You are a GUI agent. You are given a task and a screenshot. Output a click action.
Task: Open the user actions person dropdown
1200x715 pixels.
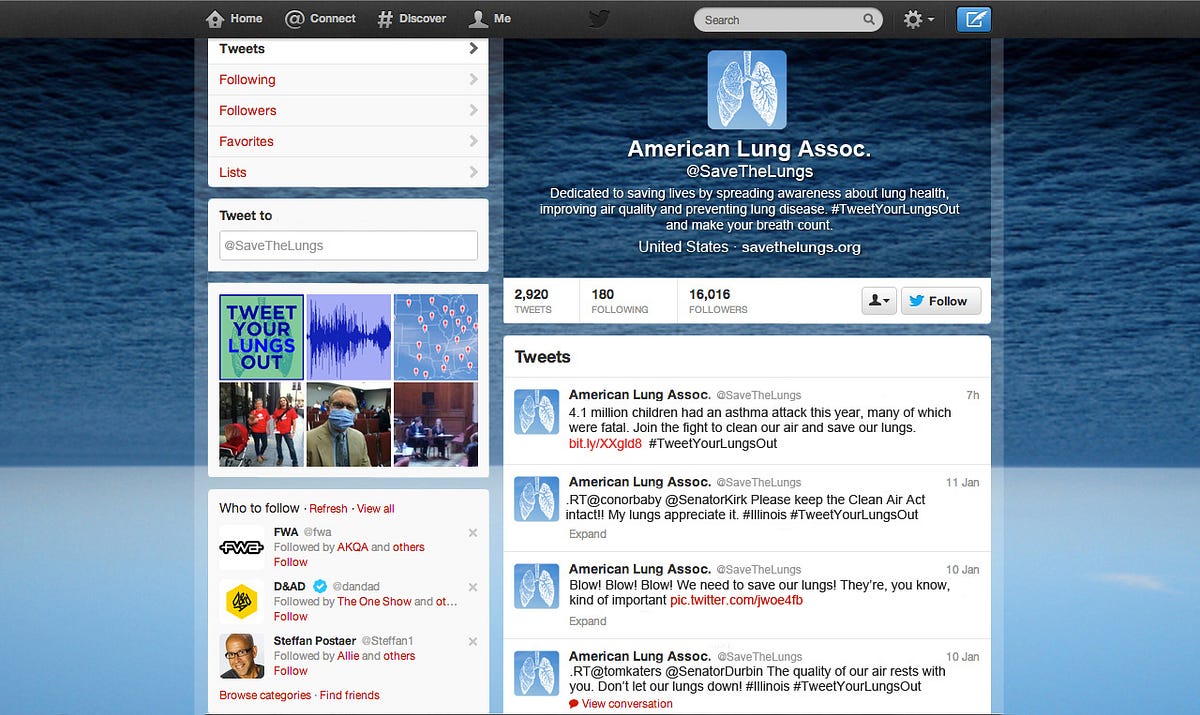tap(879, 300)
